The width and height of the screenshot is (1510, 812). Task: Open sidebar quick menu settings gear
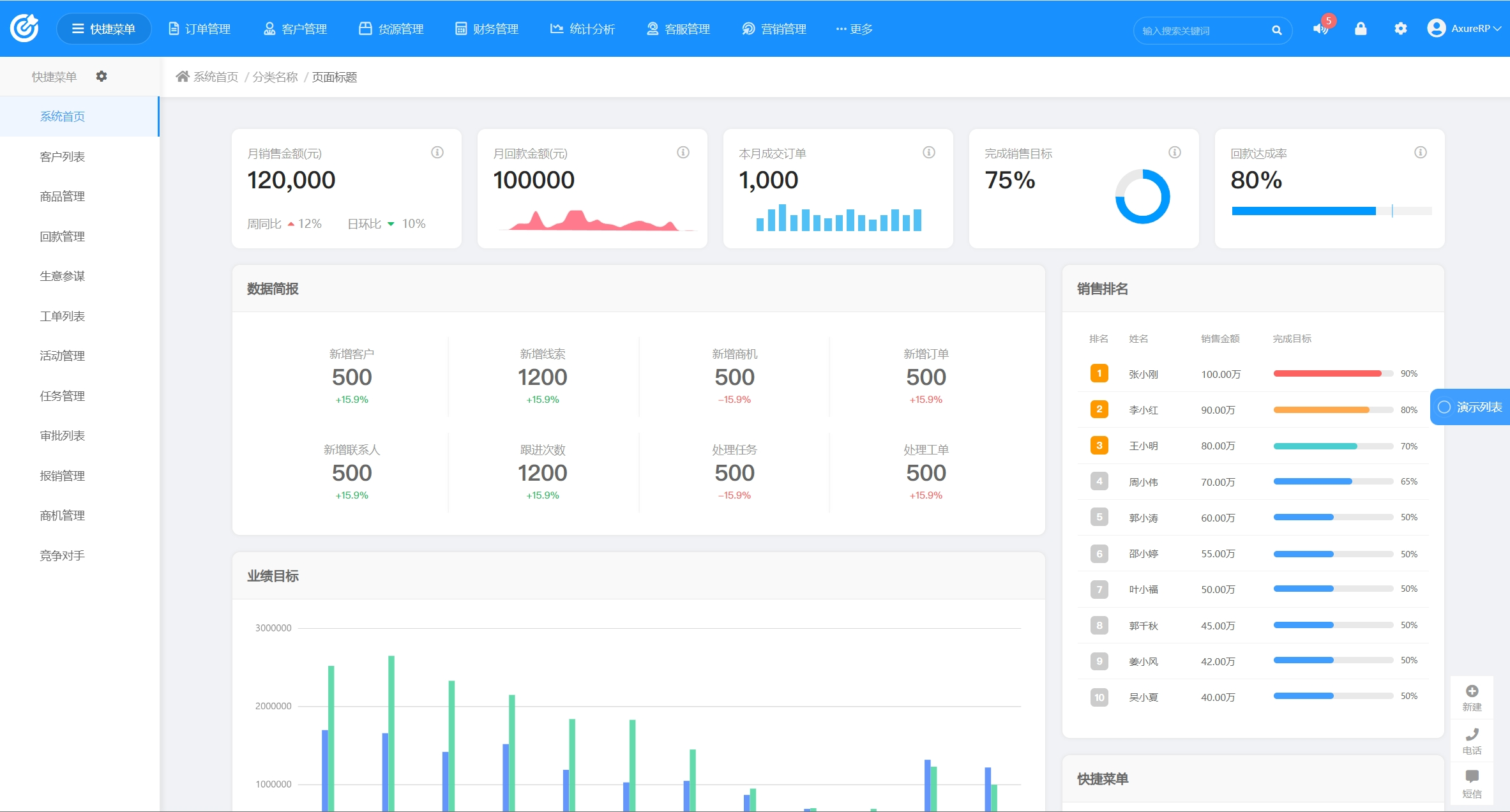(102, 76)
